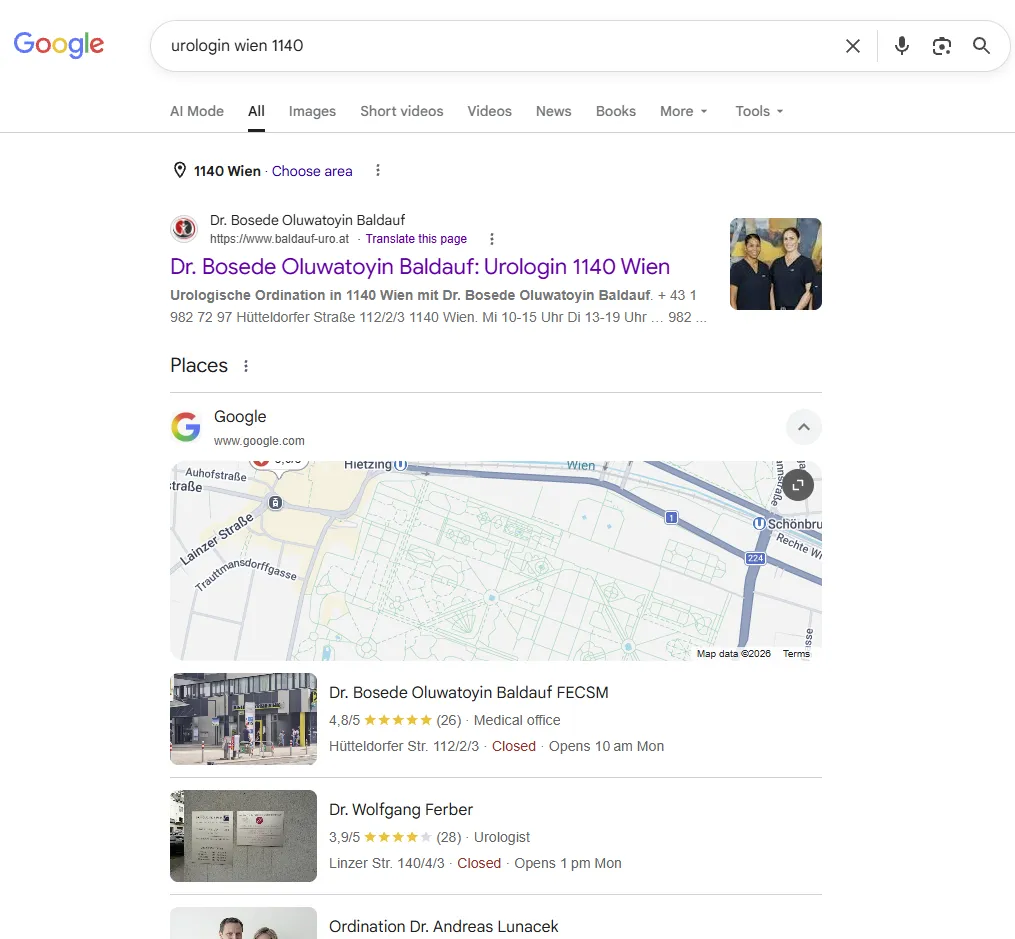The width and height of the screenshot is (1015, 939).
Task: Open three-dot menu next to Translate this page
Action: [x=492, y=239]
